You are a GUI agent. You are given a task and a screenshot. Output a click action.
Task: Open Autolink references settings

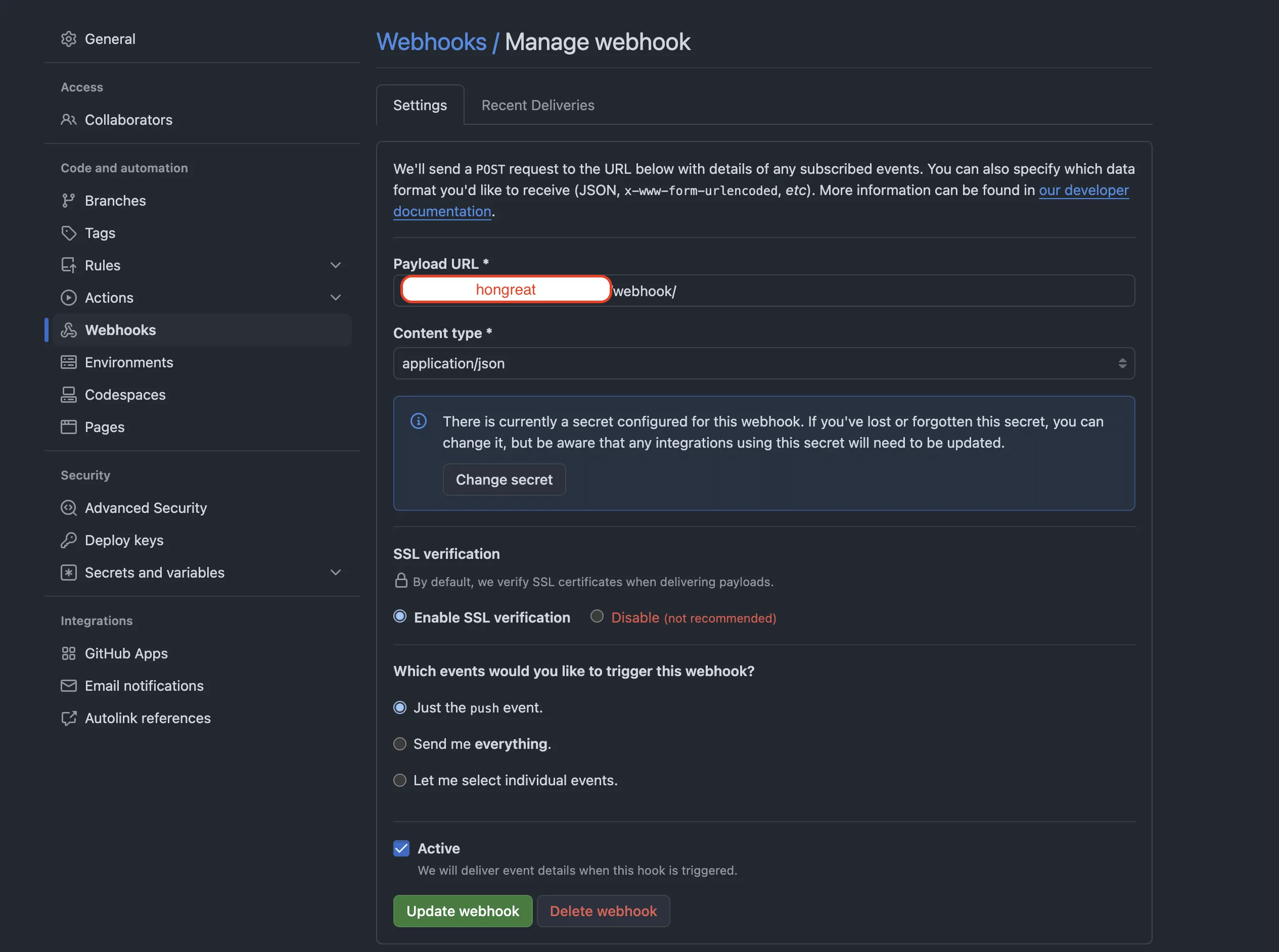tap(202, 718)
